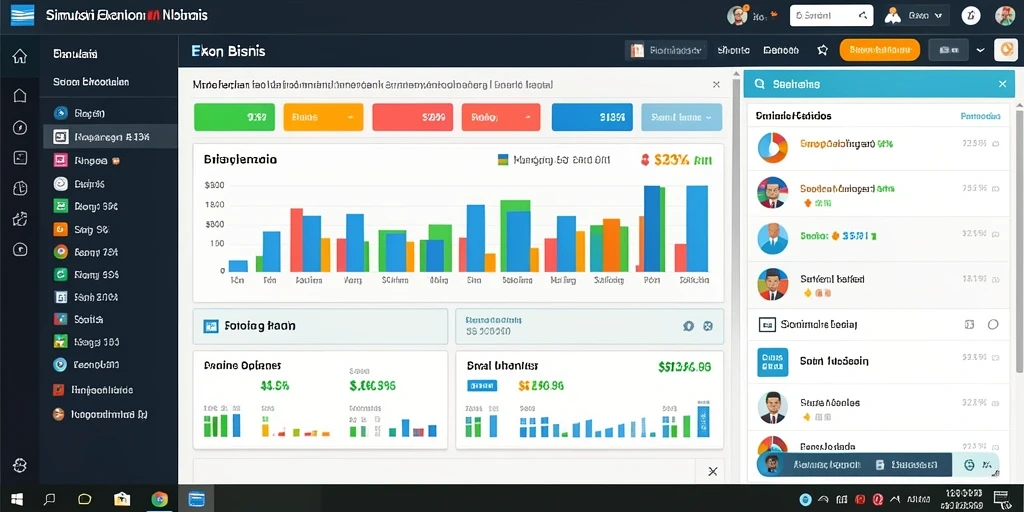Open the blue square tile list item
The height and width of the screenshot is (512, 1024).
878,362
